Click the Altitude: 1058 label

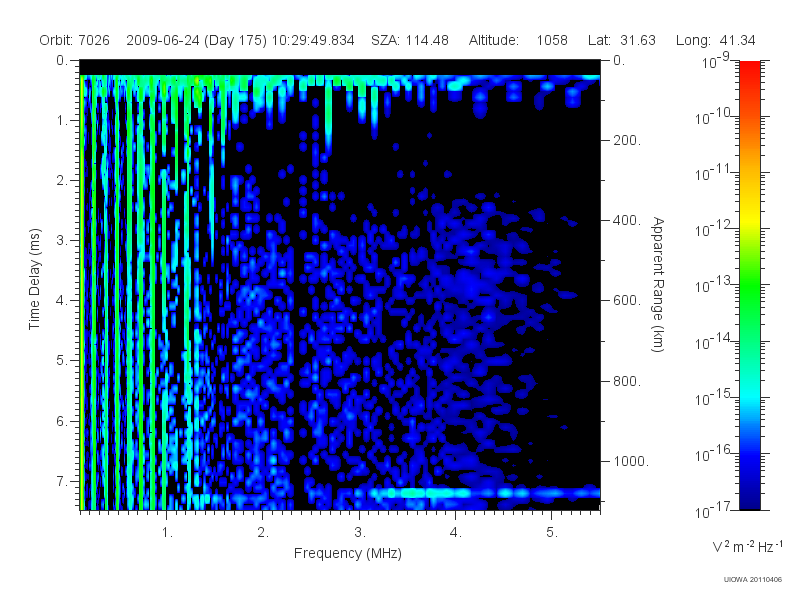click(x=518, y=40)
